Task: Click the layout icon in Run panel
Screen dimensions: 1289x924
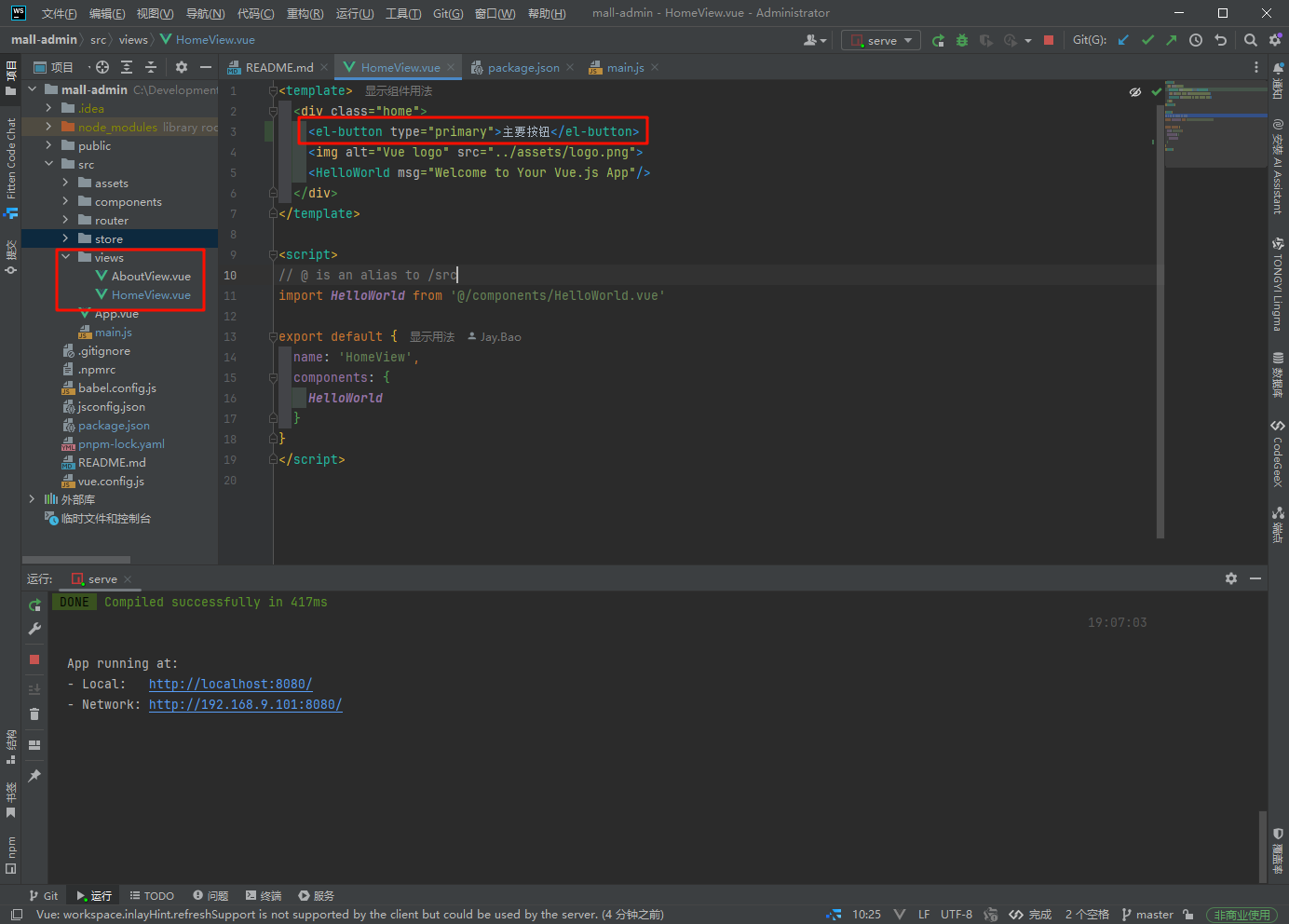Action: click(x=34, y=745)
